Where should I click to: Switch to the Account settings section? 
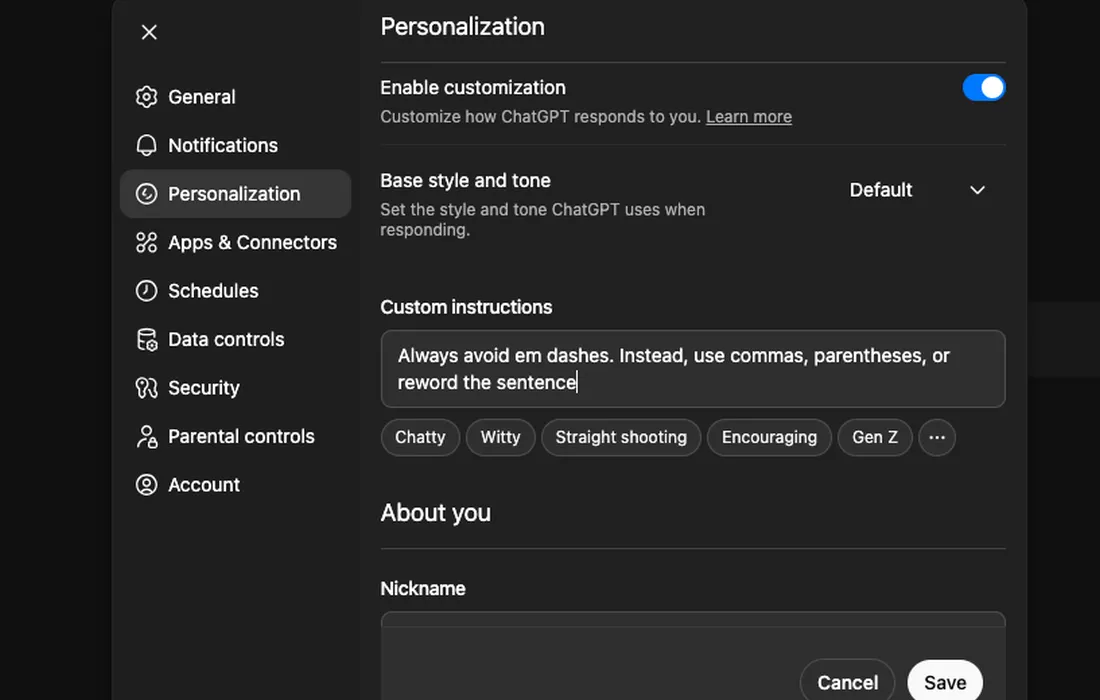coord(203,484)
